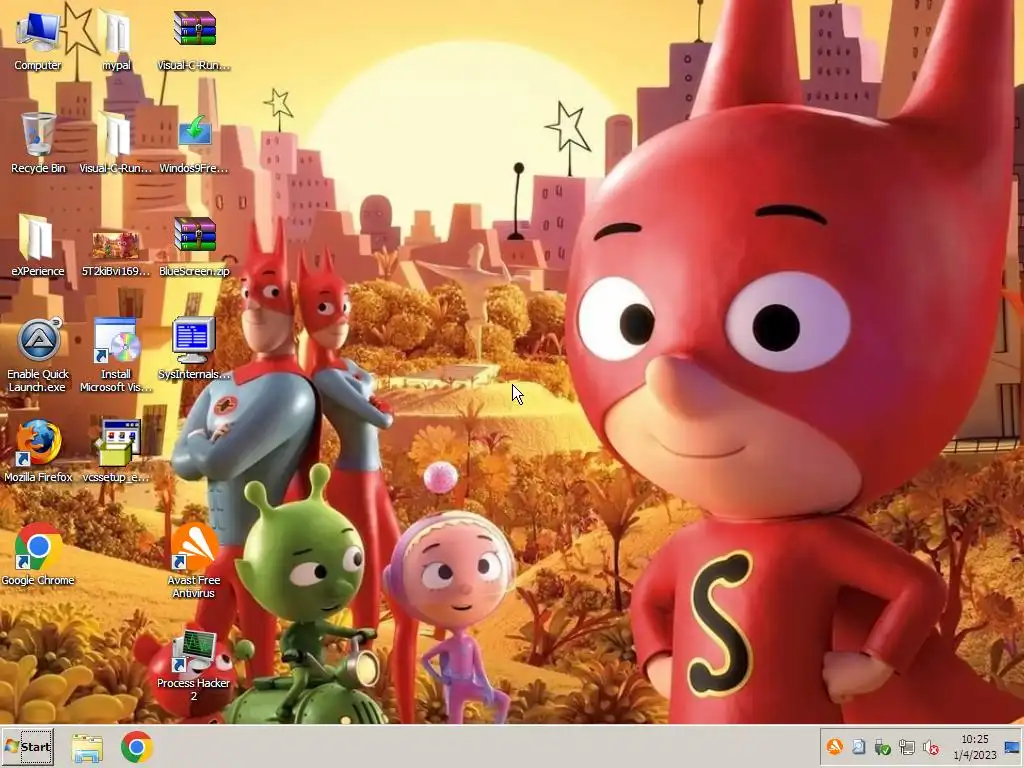Click the document search tray icon

[x=858, y=746]
